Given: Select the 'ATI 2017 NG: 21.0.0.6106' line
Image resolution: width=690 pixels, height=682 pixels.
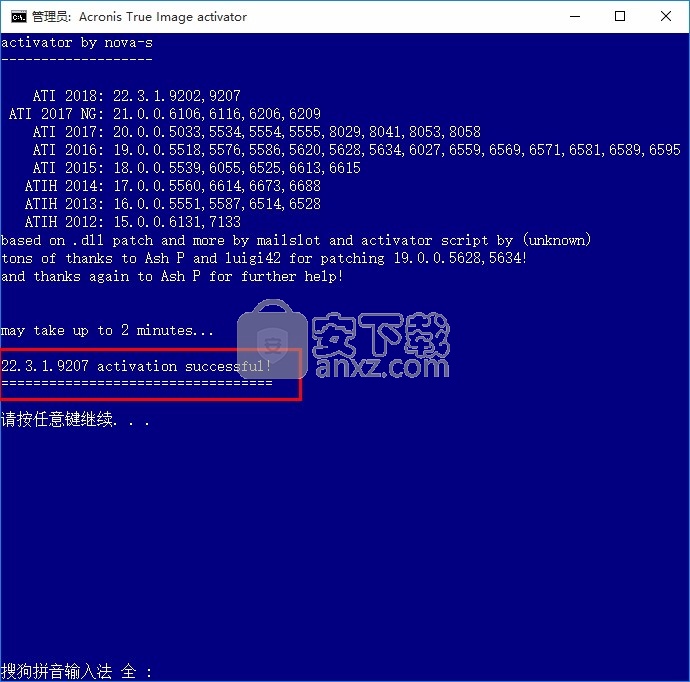Looking at the screenshot, I should click(x=165, y=114).
